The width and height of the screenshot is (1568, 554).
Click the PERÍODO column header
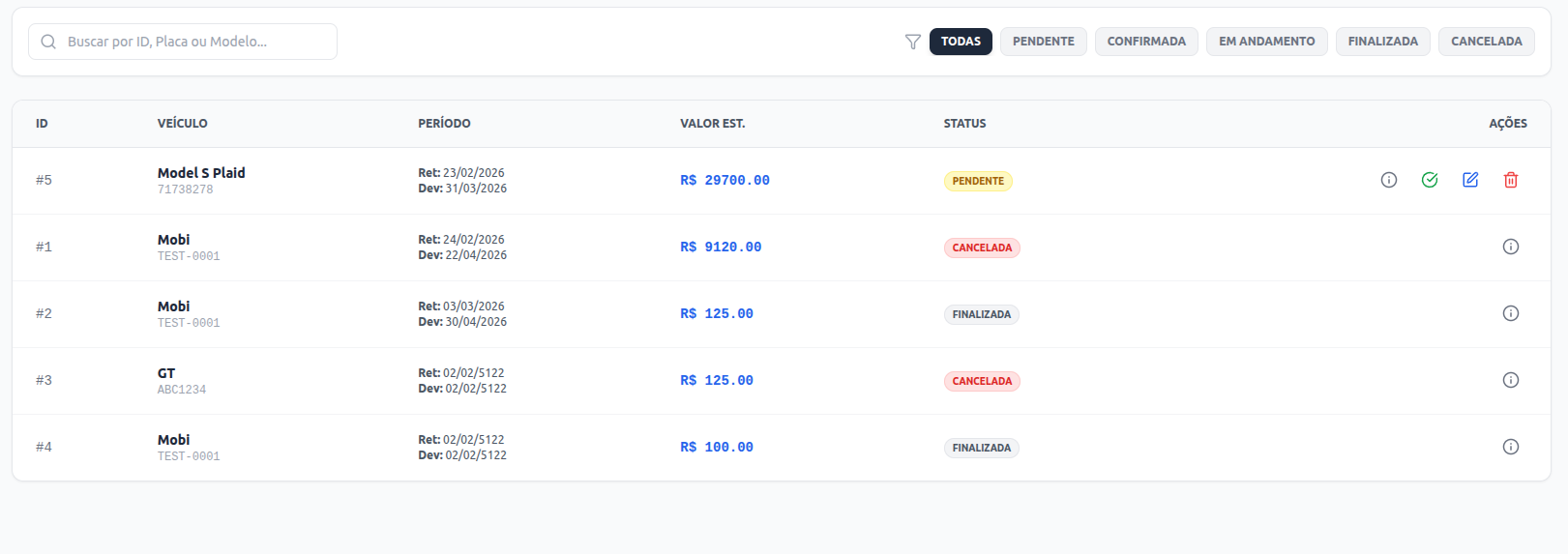tap(444, 124)
